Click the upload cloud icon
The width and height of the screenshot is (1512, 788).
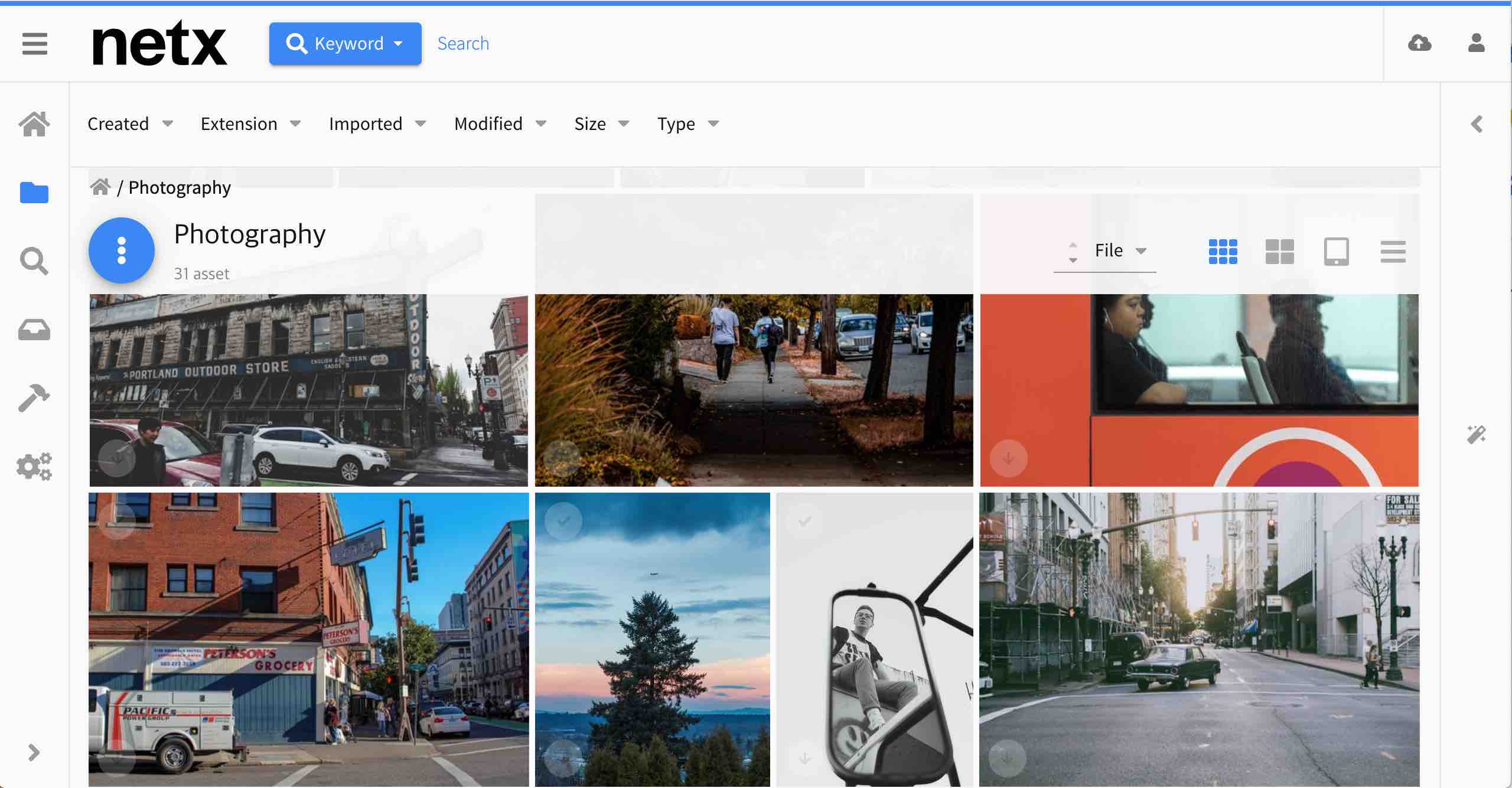[x=1419, y=43]
